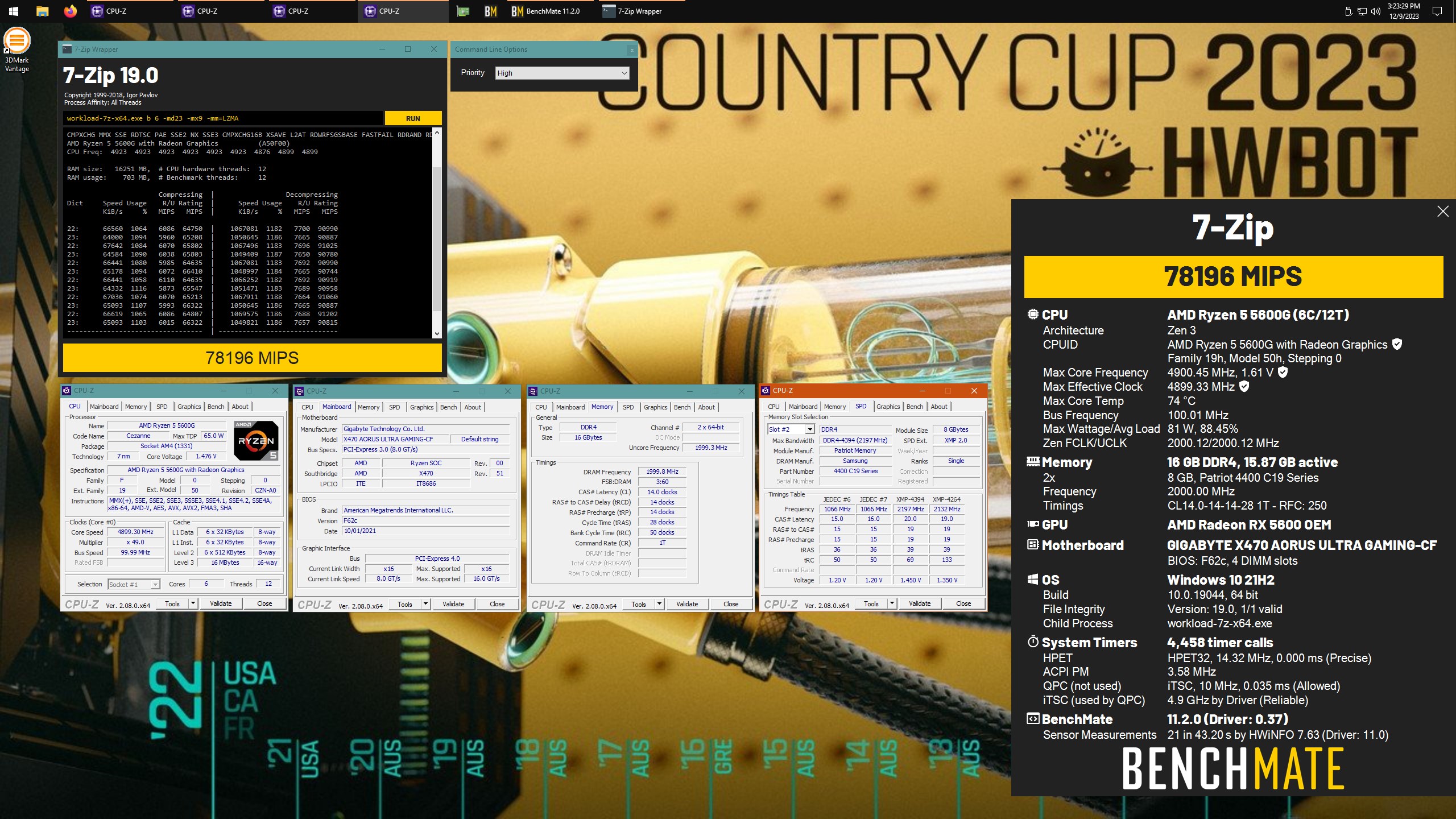The width and height of the screenshot is (1456, 819).
Task: Click the yellow 78196 MIPS result bar in 7-Zip Wrapper
Action: pos(252,358)
